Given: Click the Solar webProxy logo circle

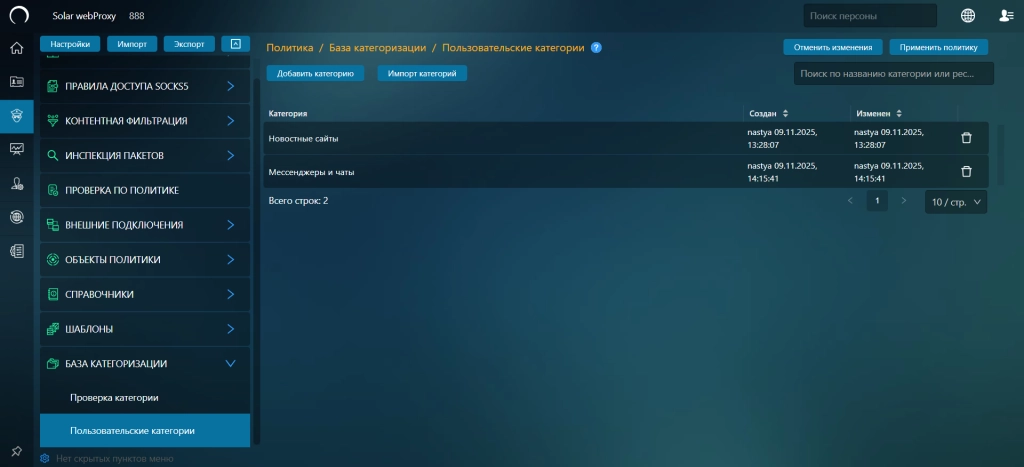Looking at the screenshot, I should pyautogui.click(x=18, y=15).
